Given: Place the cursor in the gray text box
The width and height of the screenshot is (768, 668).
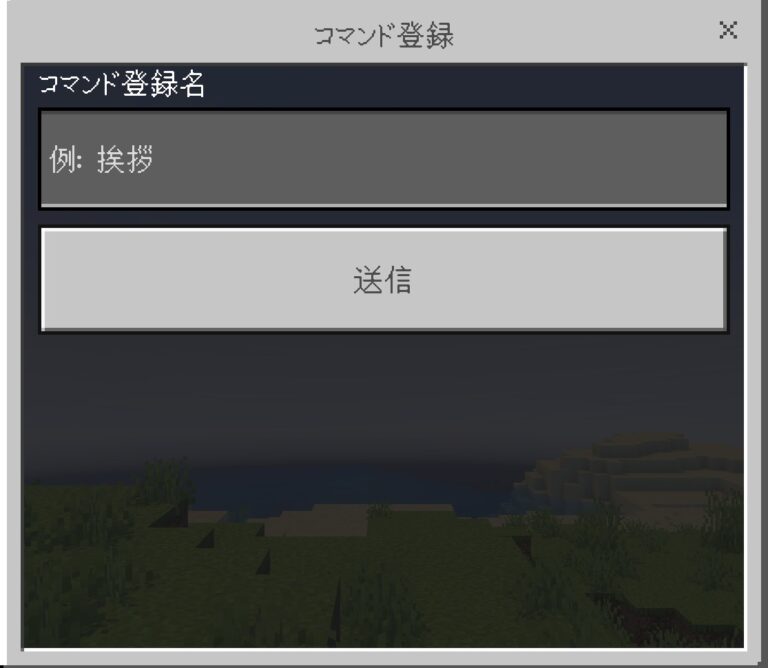Looking at the screenshot, I should coord(384,159).
